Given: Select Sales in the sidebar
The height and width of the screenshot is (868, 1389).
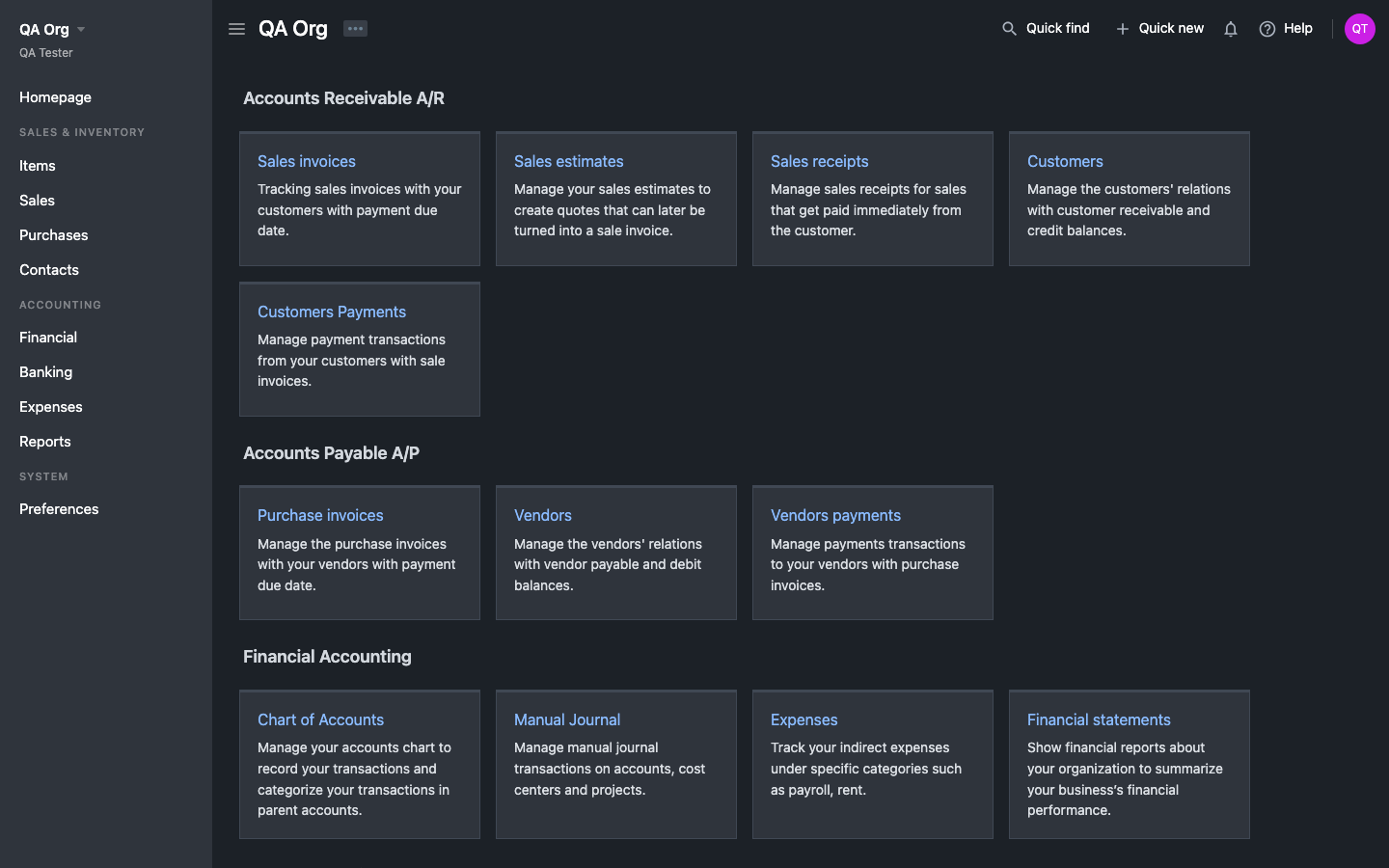Looking at the screenshot, I should click(x=37, y=201).
